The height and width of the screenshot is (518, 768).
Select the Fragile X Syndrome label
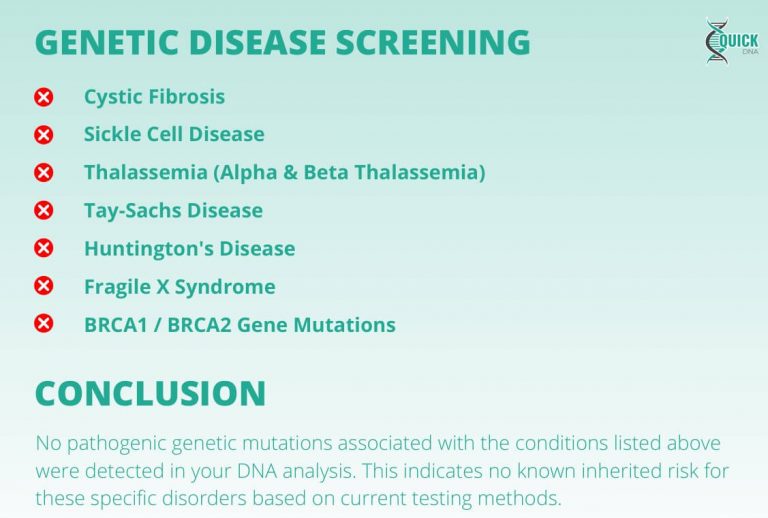coord(179,287)
